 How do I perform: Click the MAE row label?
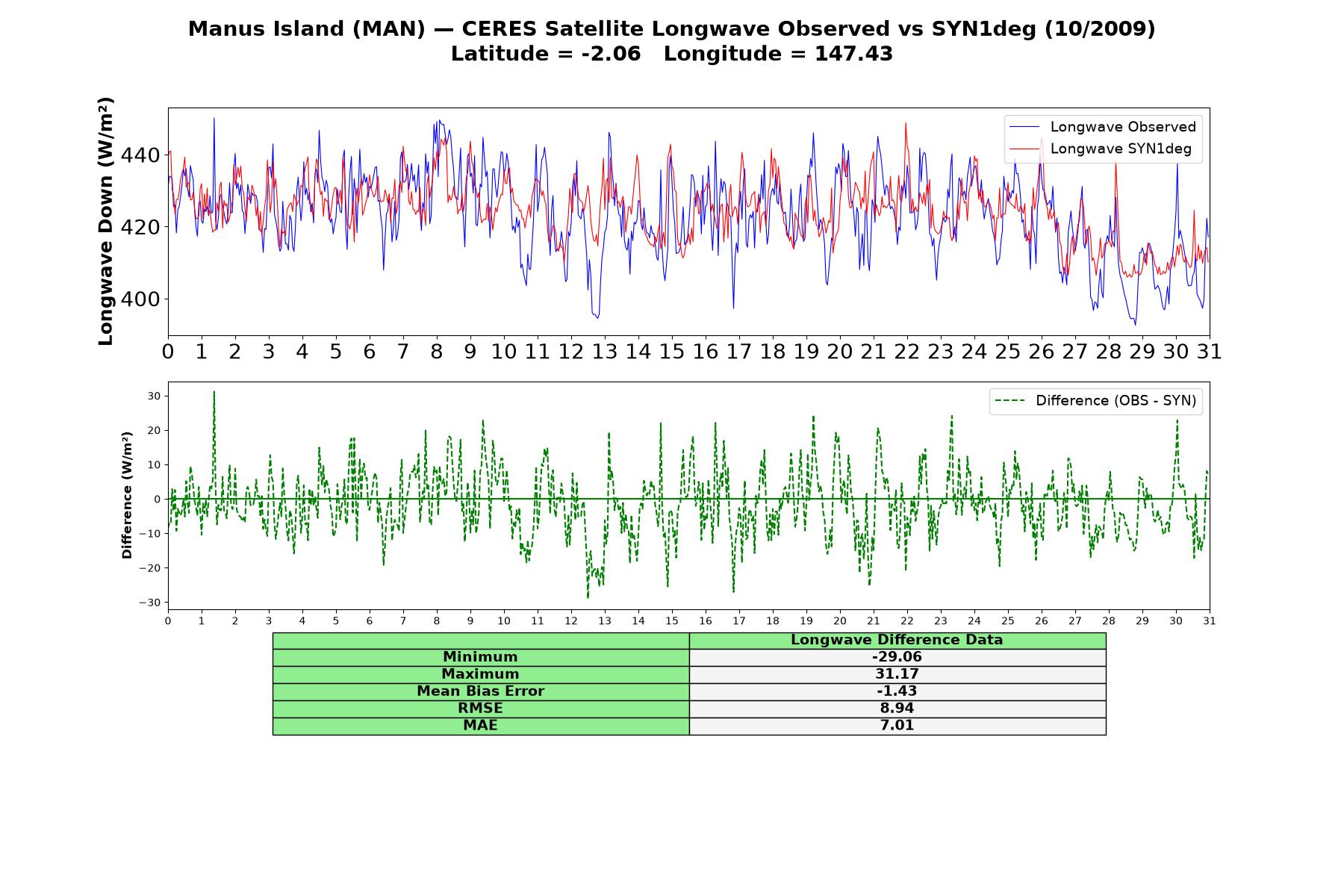tap(481, 726)
